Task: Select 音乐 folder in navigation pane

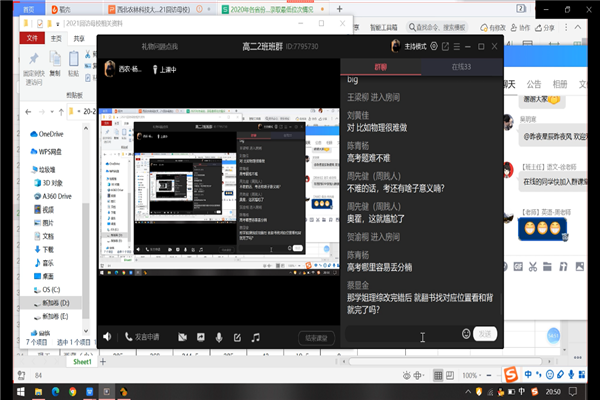Action: pyautogui.click(x=44, y=263)
